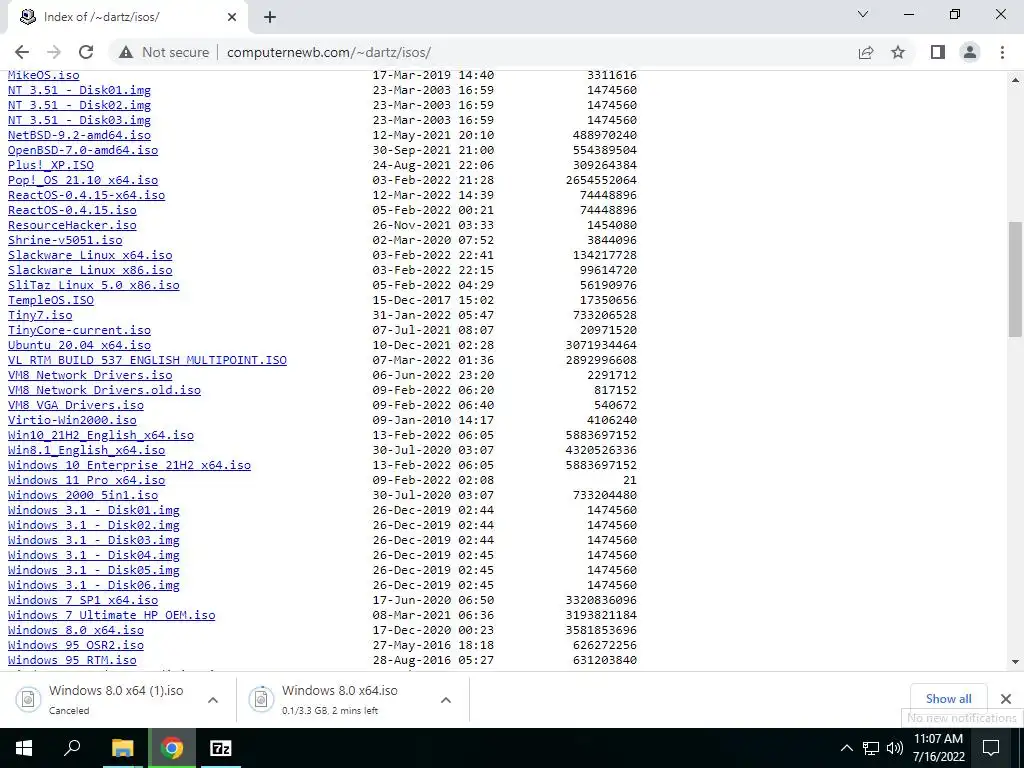Close the Index of /~dartz/isos/ tab
The image size is (1024, 768).
[x=232, y=17]
